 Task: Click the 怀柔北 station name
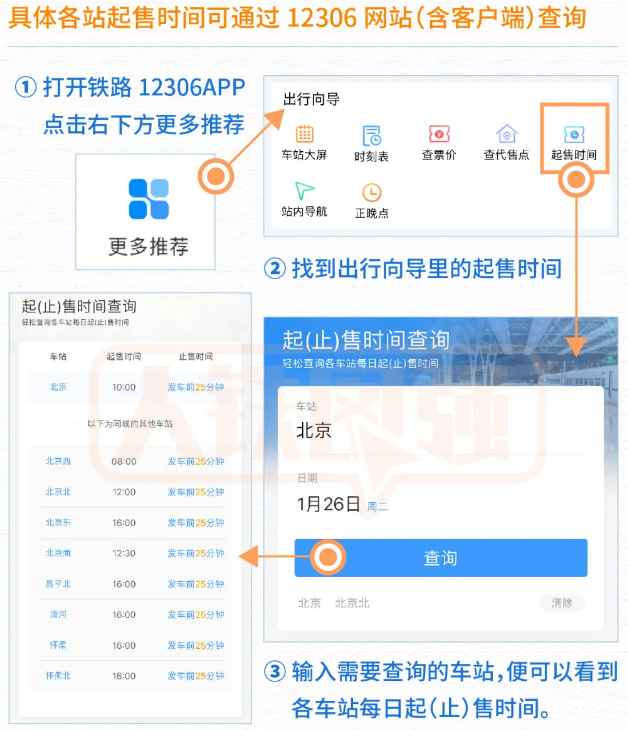click(58, 676)
